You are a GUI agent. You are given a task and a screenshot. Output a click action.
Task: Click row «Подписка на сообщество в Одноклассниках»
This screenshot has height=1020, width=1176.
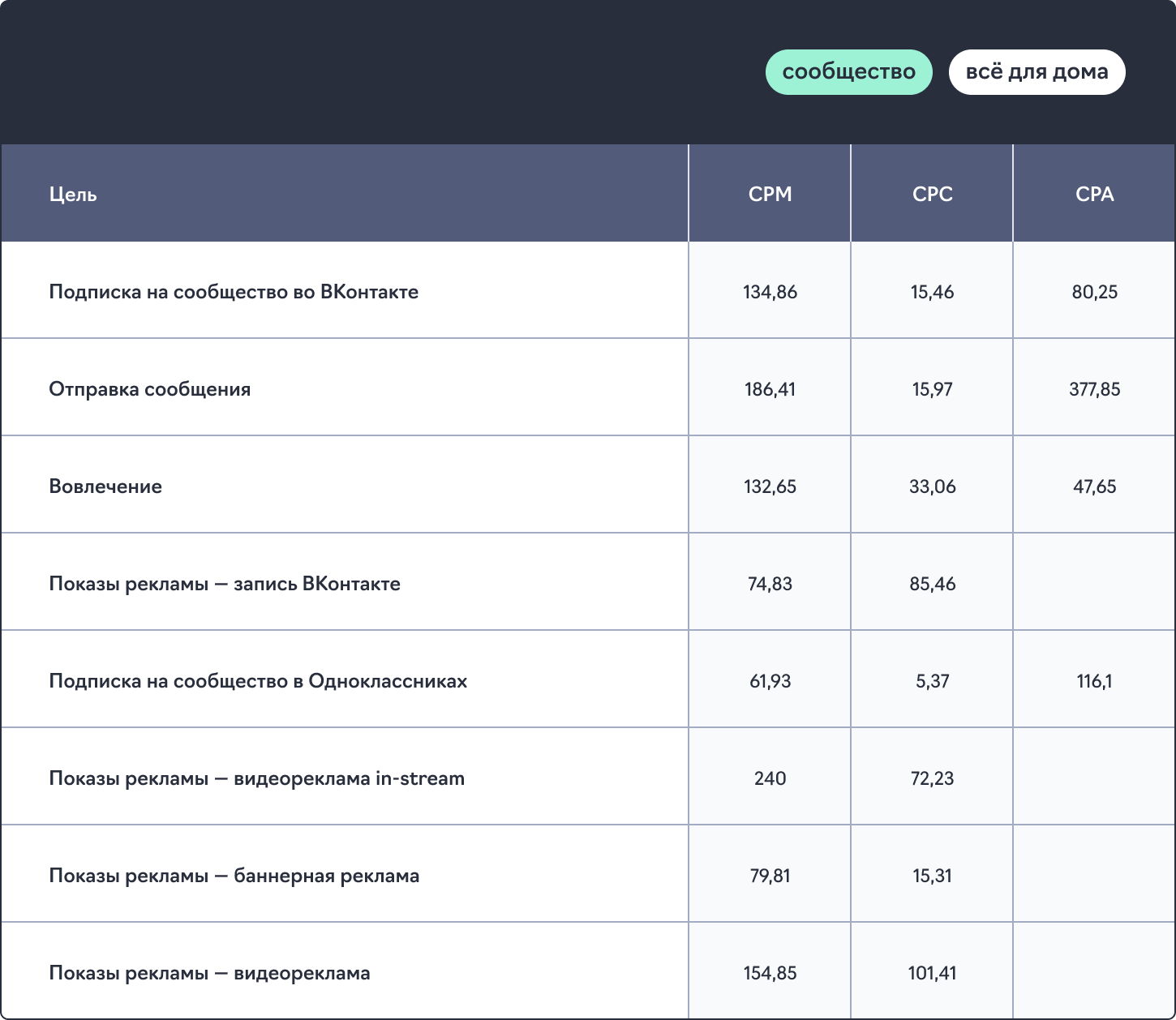[x=258, y=681]
